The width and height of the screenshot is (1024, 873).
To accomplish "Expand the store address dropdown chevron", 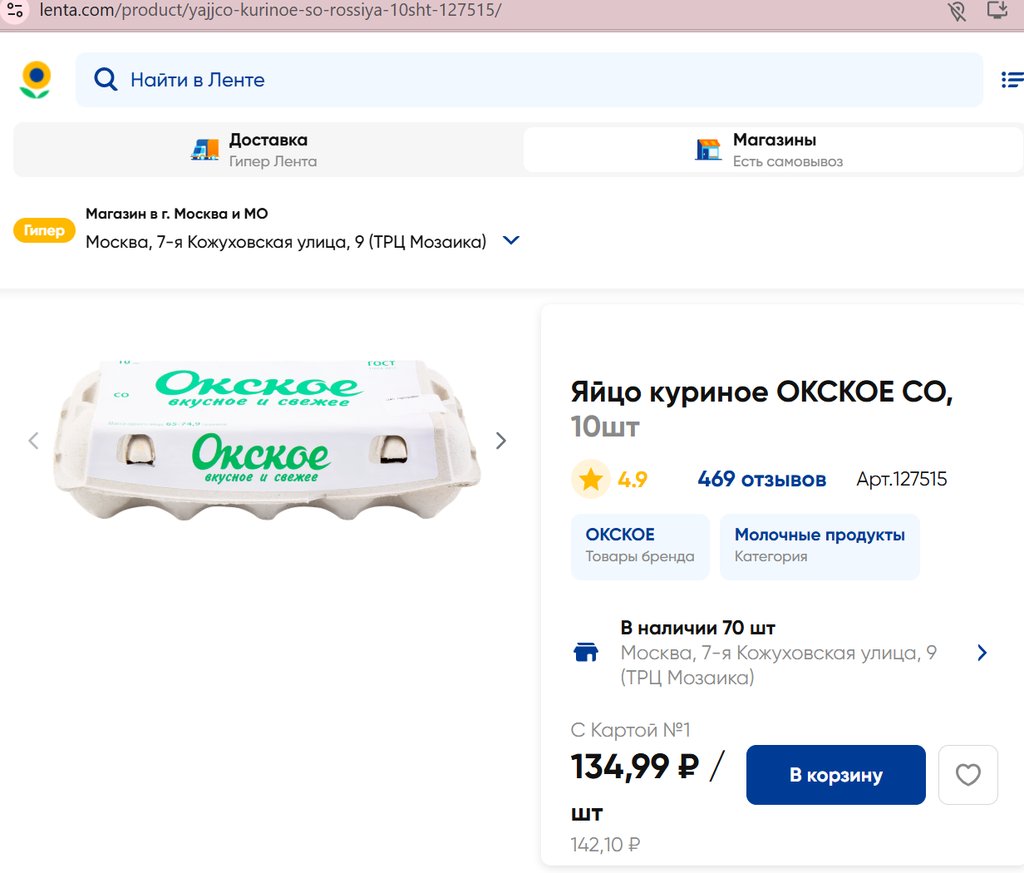I will point(511,241).
